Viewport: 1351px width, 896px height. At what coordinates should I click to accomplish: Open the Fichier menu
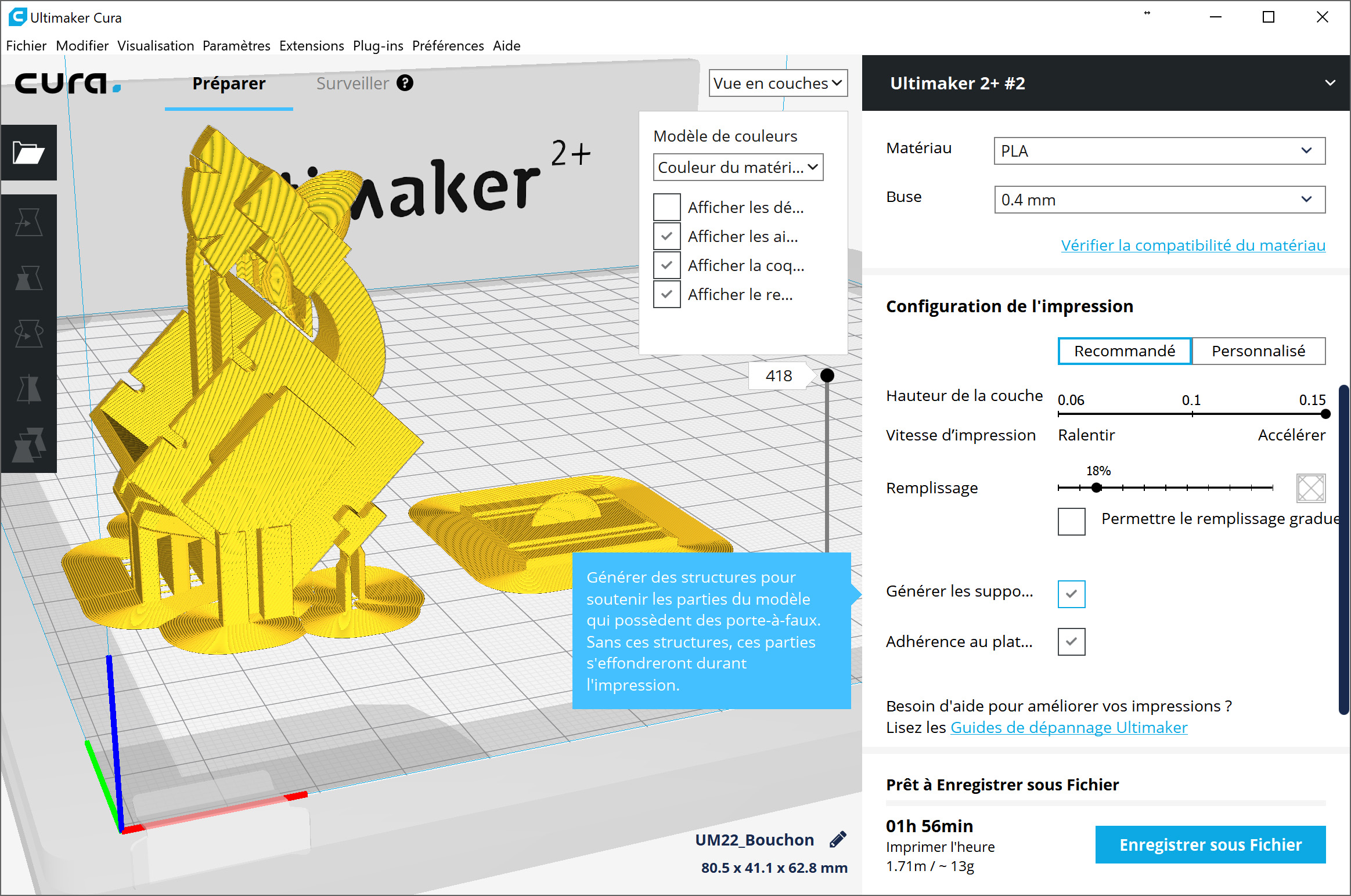[26, 45]
